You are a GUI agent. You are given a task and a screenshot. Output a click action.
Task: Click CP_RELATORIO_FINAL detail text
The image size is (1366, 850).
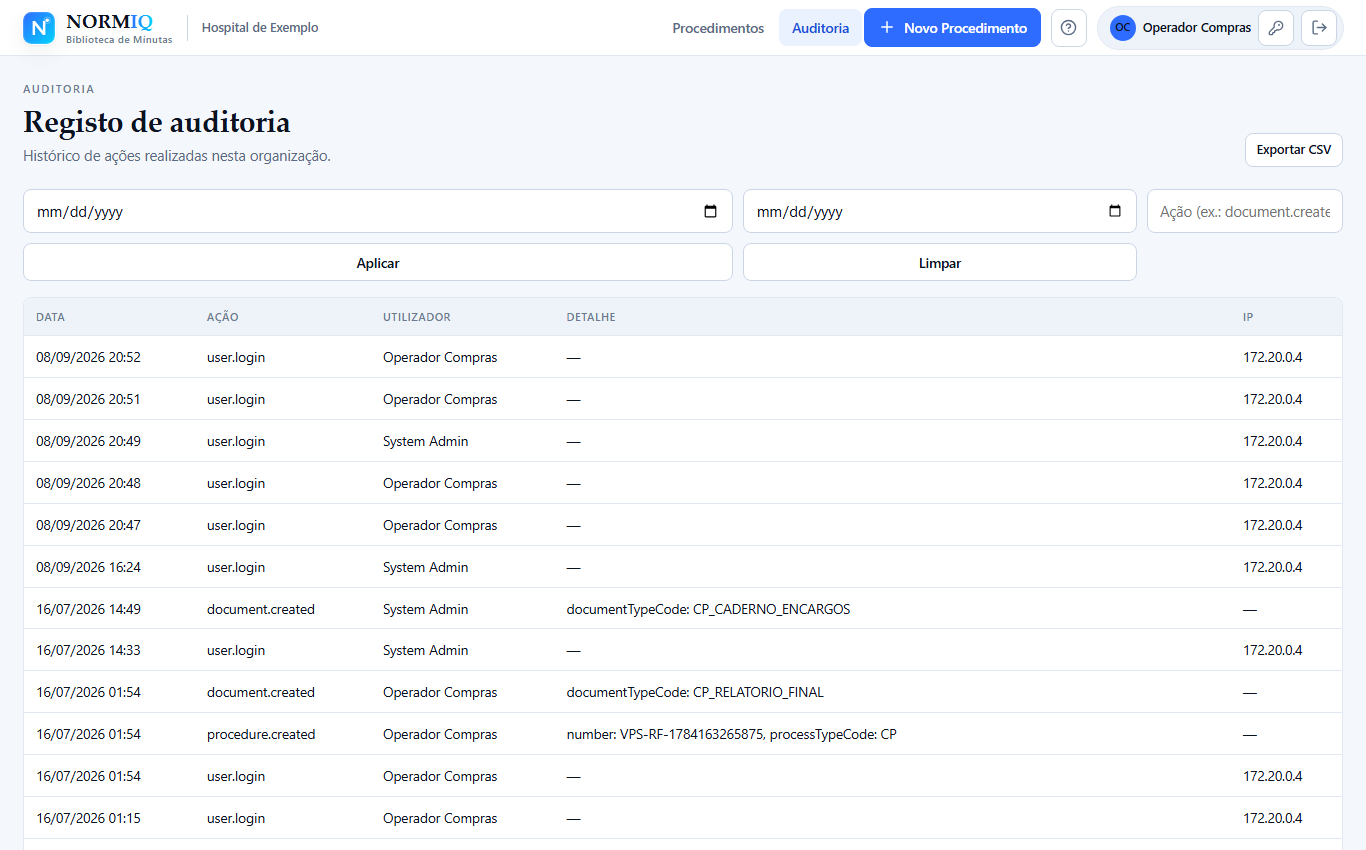click(758, 692)
